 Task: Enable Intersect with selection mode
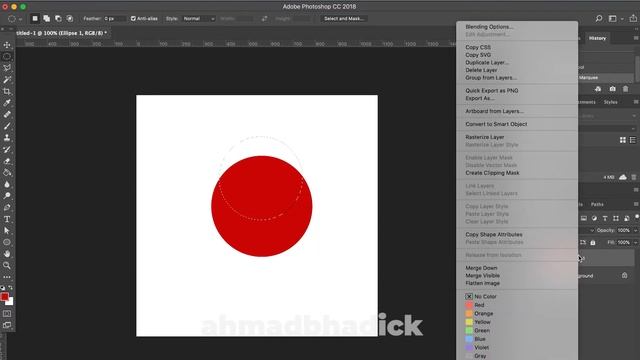point(70,18)
